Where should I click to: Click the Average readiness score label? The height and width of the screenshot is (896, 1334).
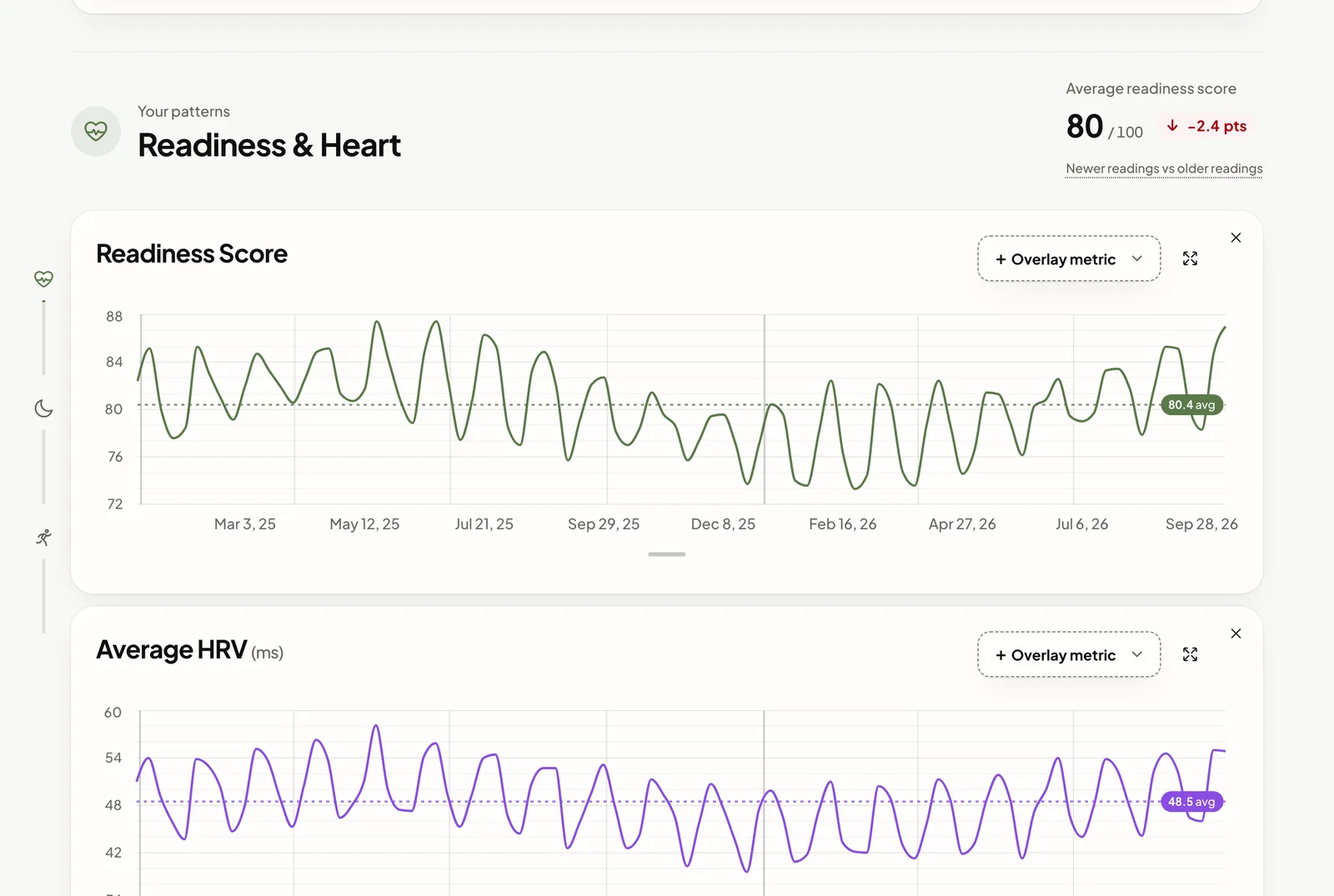coord(1151,88)
